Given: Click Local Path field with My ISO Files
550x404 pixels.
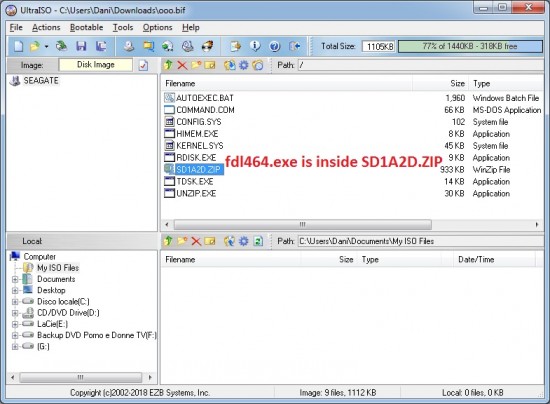Looking at the screenshot, I should 421,241.
